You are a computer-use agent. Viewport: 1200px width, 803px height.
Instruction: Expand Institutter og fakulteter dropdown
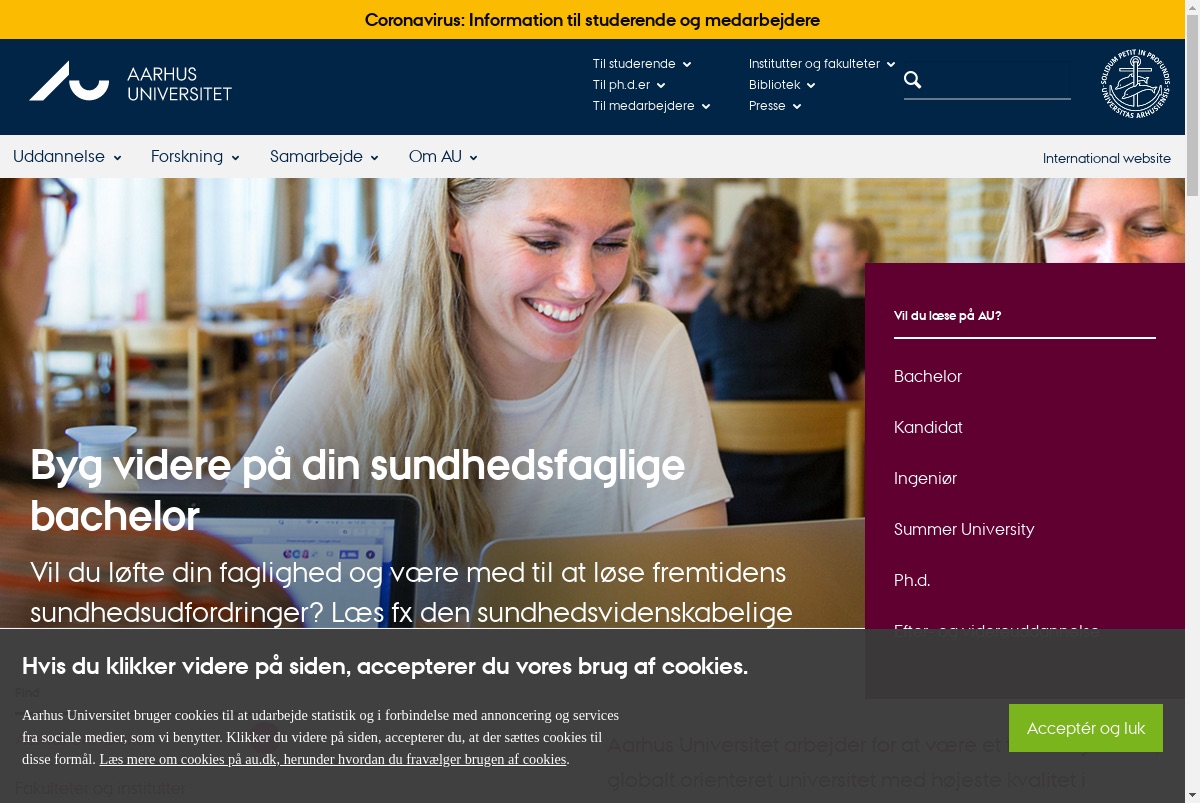(822, 64)
